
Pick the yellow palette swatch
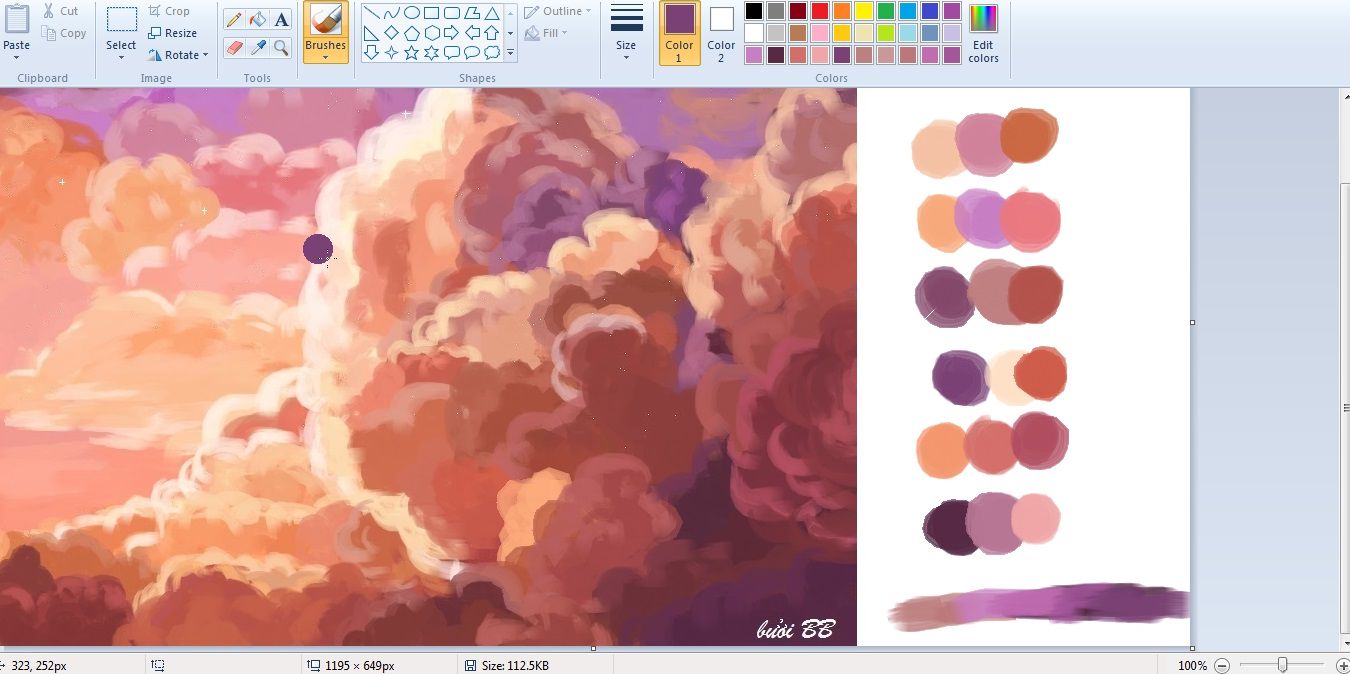pos(864,11)
